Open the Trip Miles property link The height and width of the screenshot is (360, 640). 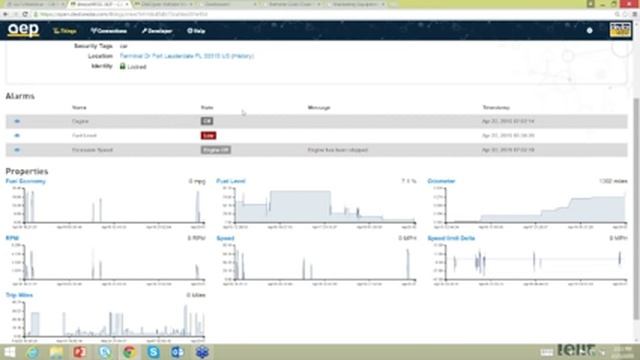19,295
